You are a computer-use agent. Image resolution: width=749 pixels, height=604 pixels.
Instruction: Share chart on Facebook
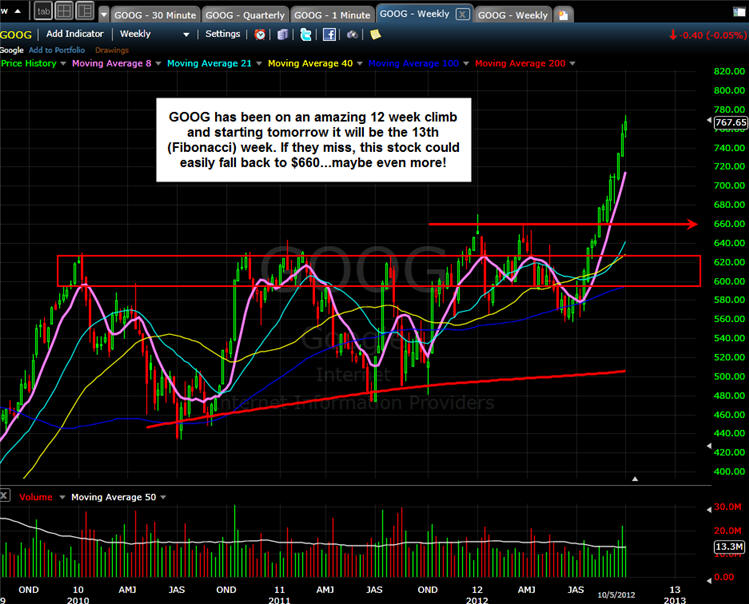[x=329, y=34]
